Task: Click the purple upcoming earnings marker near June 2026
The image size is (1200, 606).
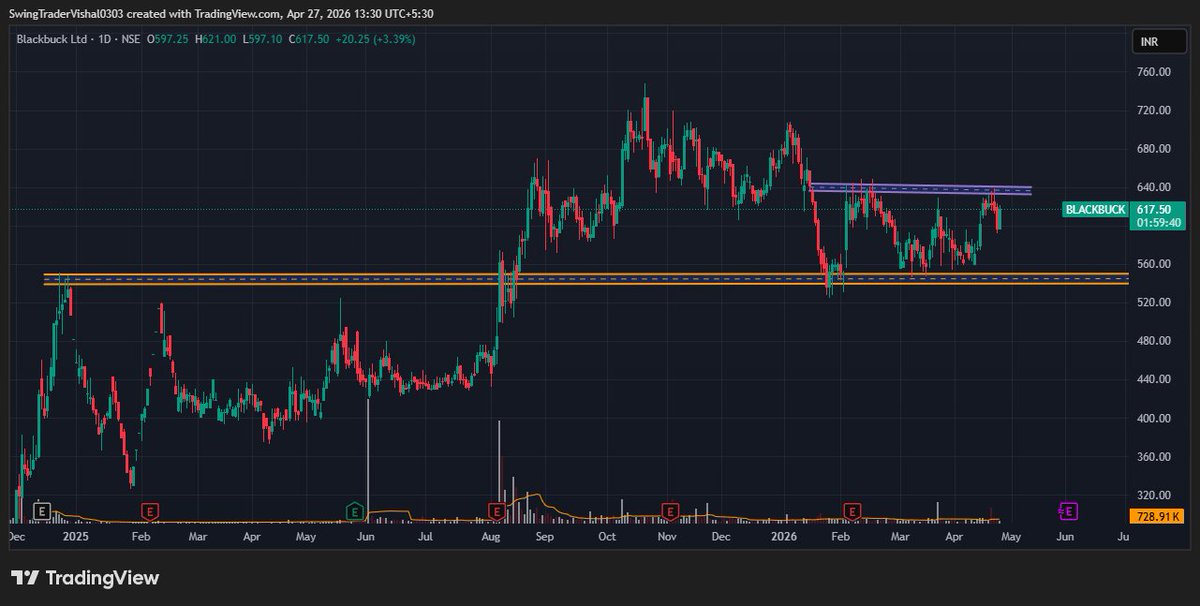Action: (1068, 511)
